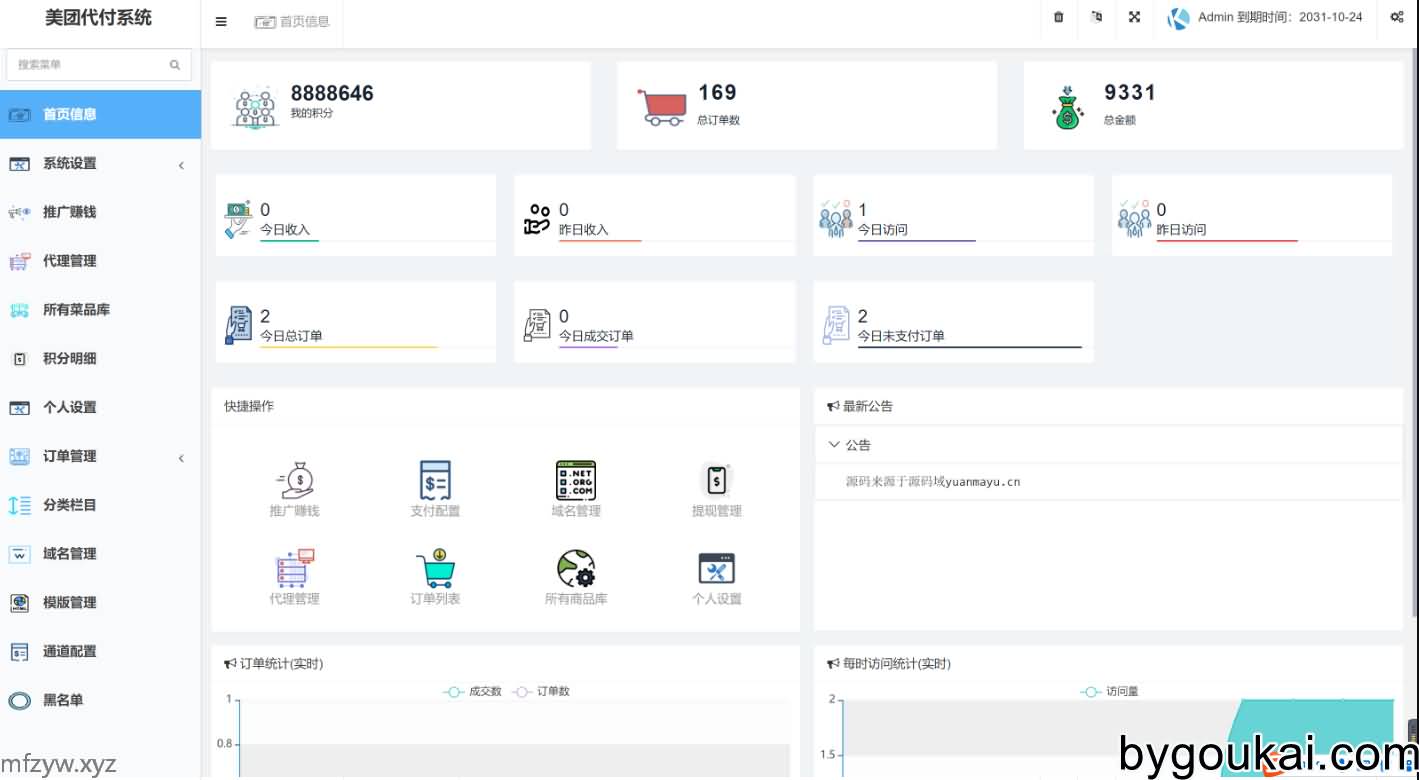Click the 搜索菜单 search input field
This screenshot has height=780, width=1419.
point(90,65)
